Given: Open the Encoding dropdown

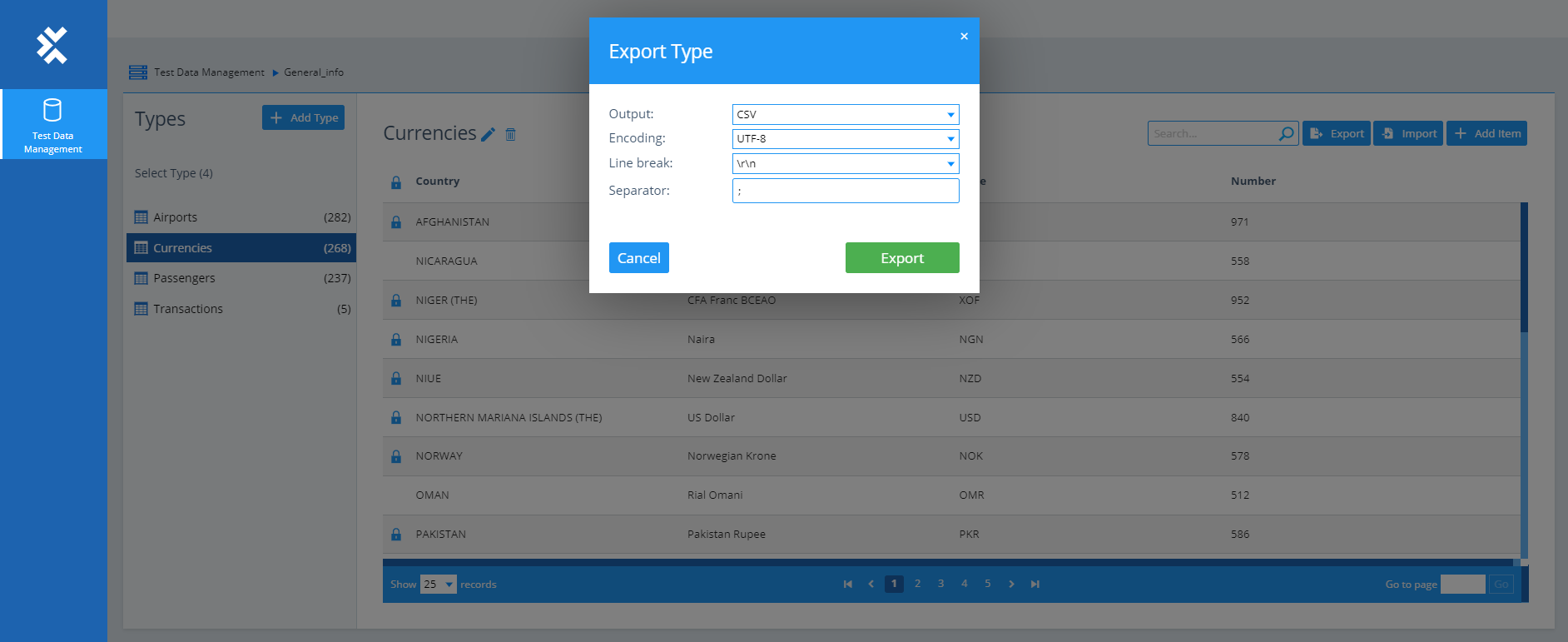Looking at the screenshot, I should pyautogui.click(x=845, y=139).
